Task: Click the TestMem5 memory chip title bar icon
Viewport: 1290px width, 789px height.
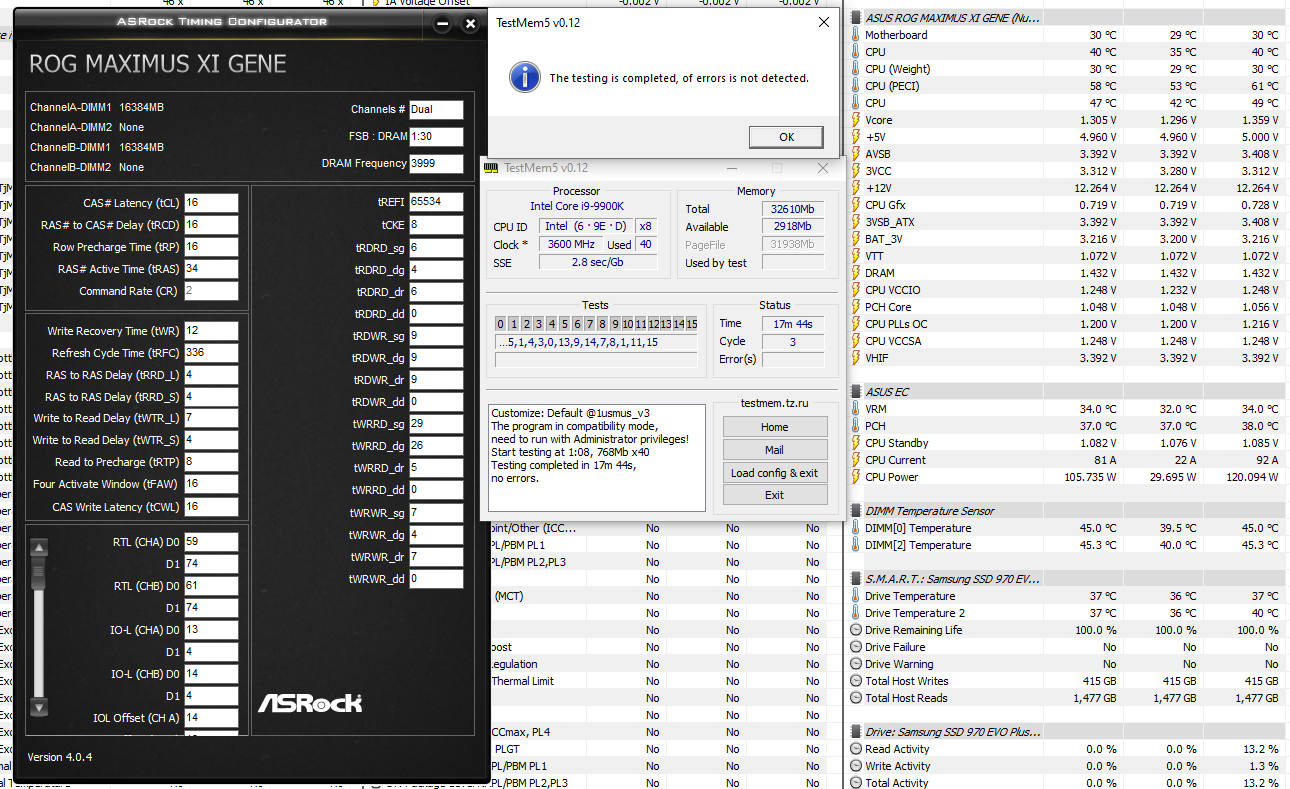Action: pyautogui.click(x=492, y=168)
